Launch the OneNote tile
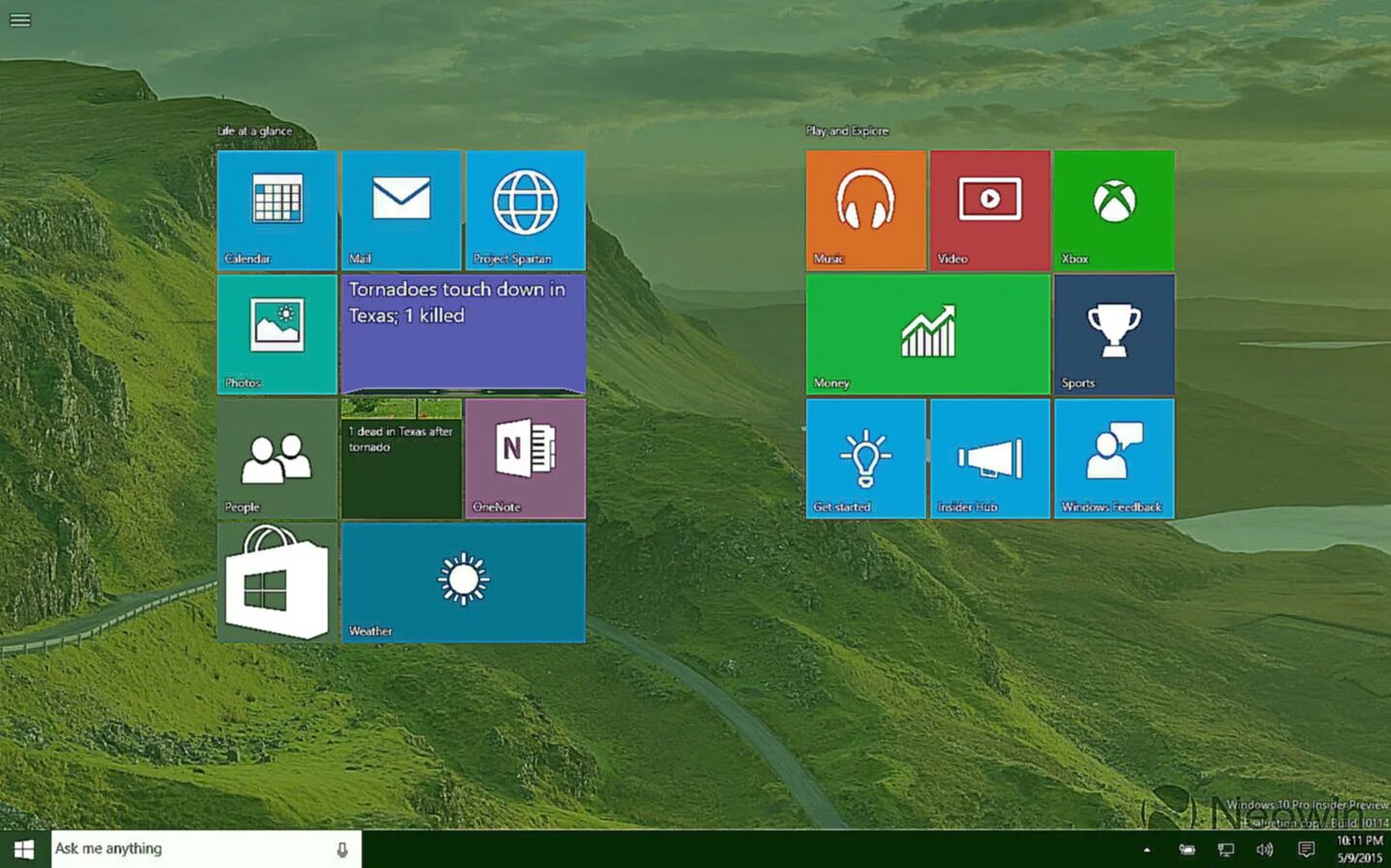Viewport: 1391px width, 868px height. [x=526, y=459]
